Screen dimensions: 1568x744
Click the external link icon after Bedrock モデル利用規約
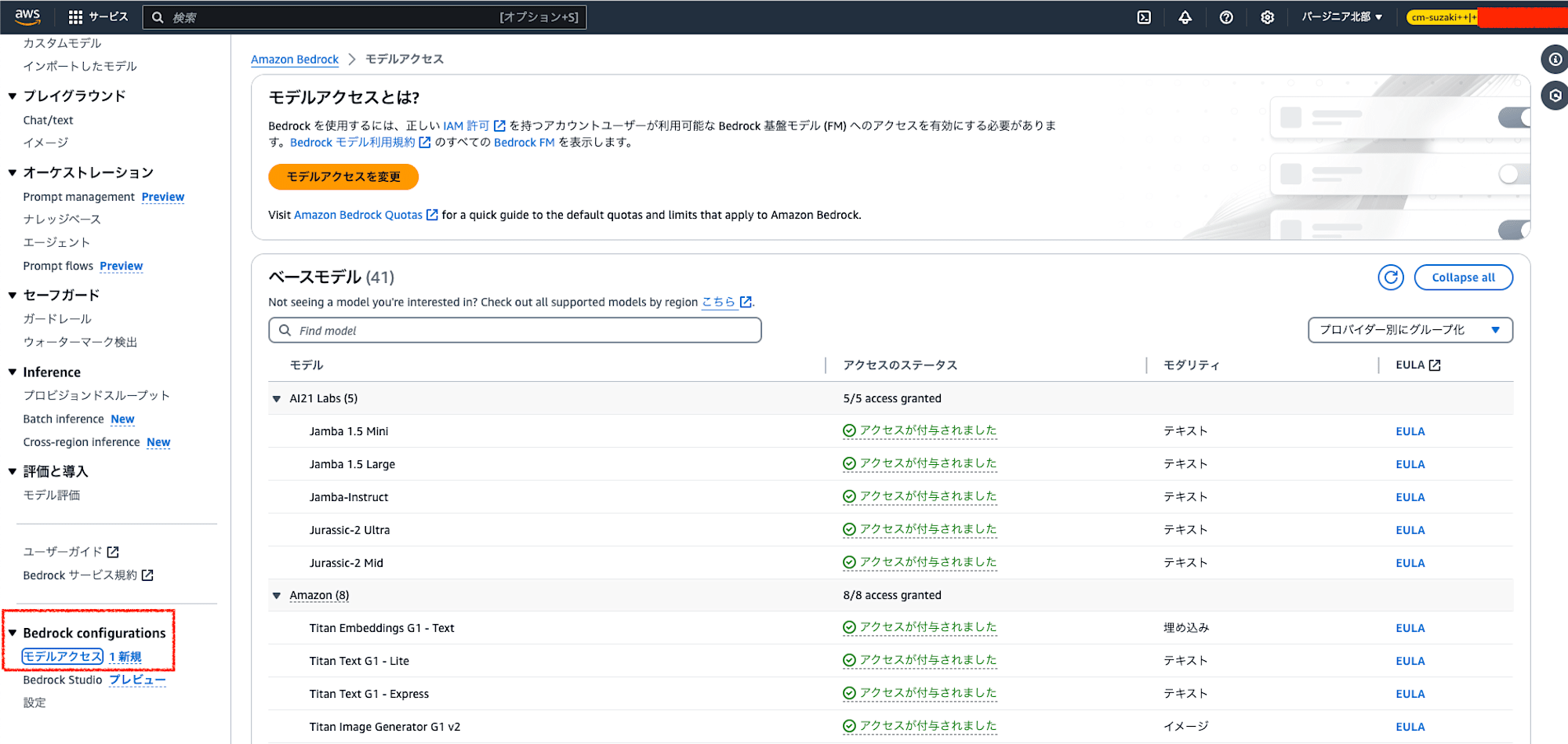pos(425,143)
